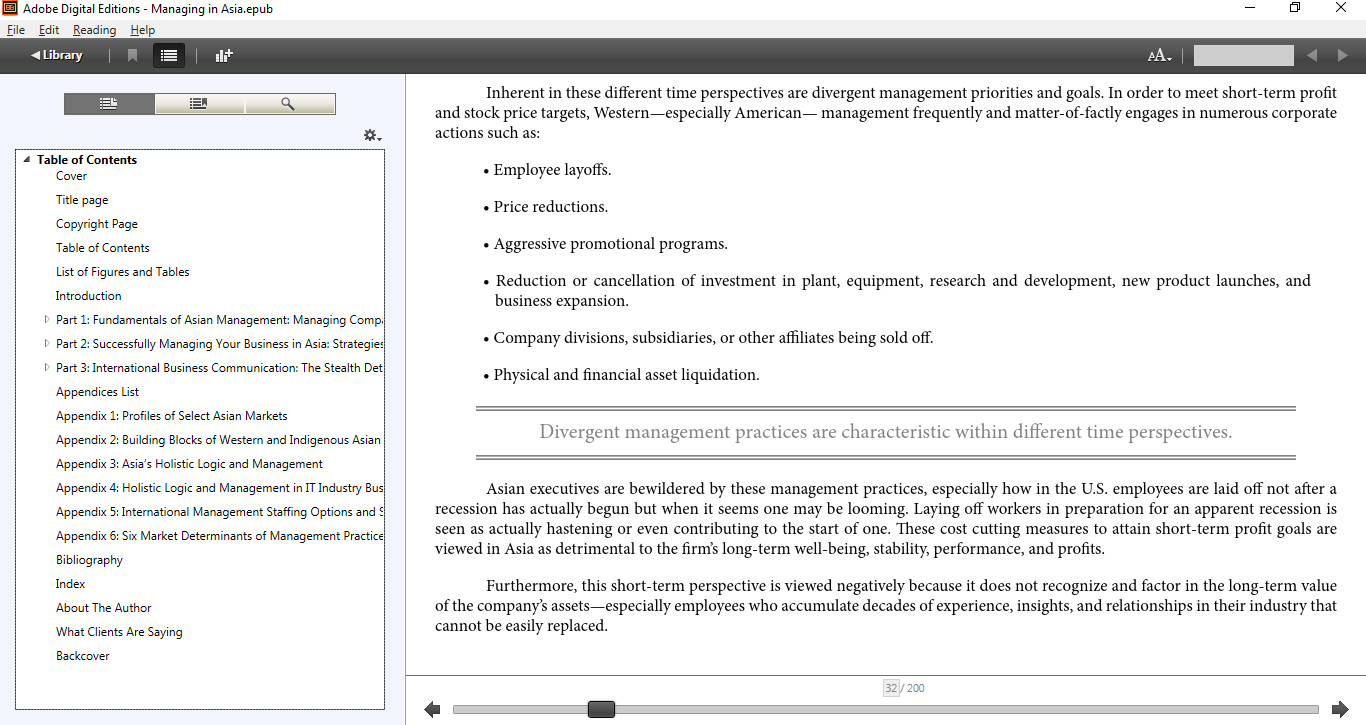1366x725 pixels.
Task: Jump to the Index
Action: [71, 584]
